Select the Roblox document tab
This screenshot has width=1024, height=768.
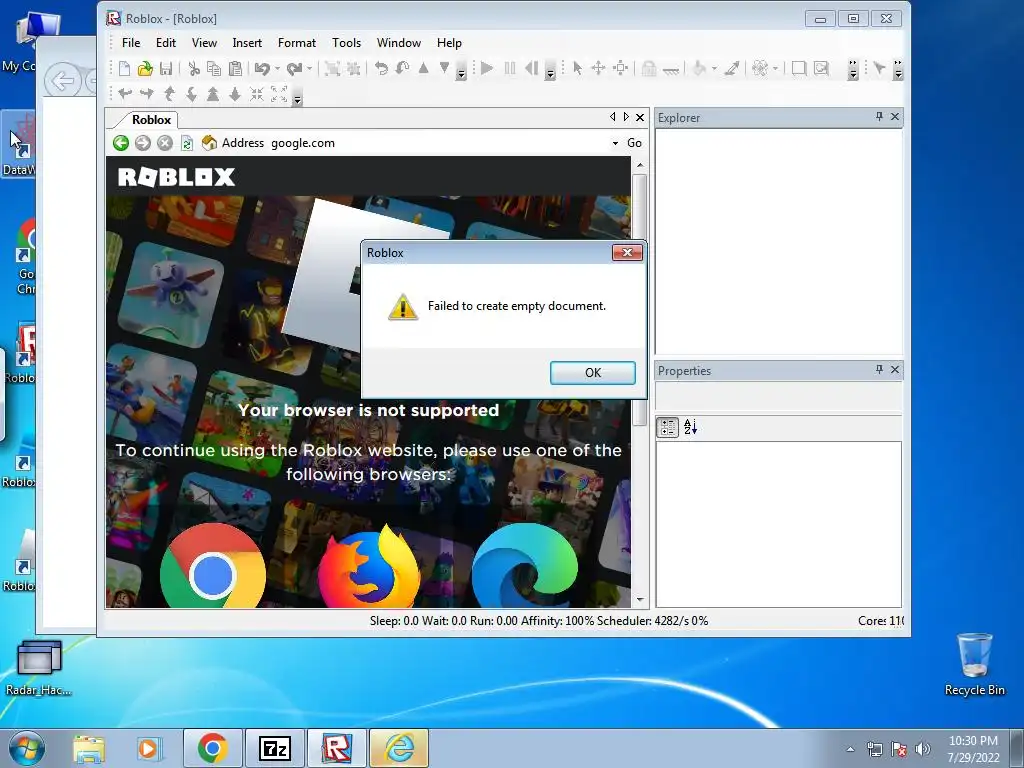pyautogui.click(x=151, y=120)
